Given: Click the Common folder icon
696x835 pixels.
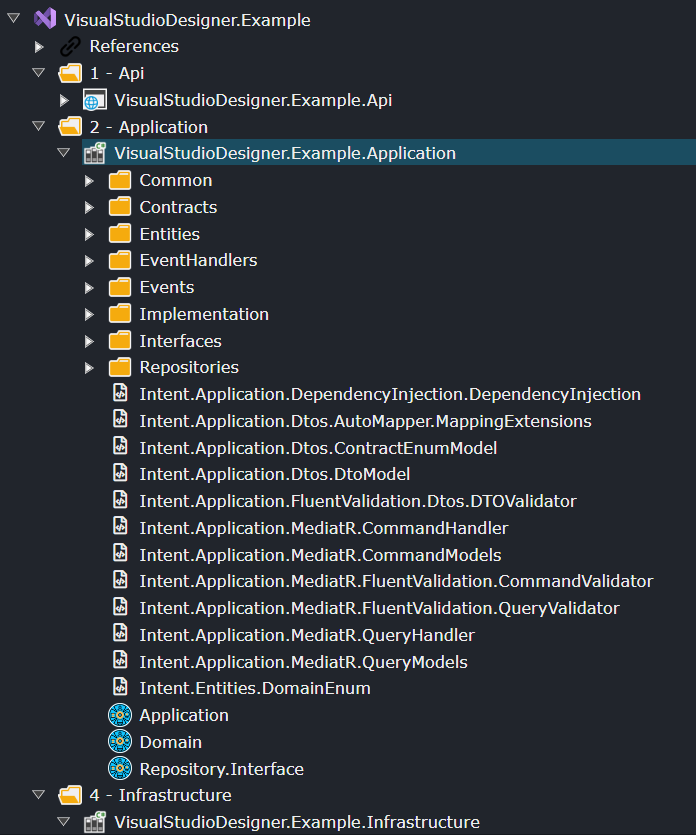Looking at the screenshot, I should pos(120,180).
